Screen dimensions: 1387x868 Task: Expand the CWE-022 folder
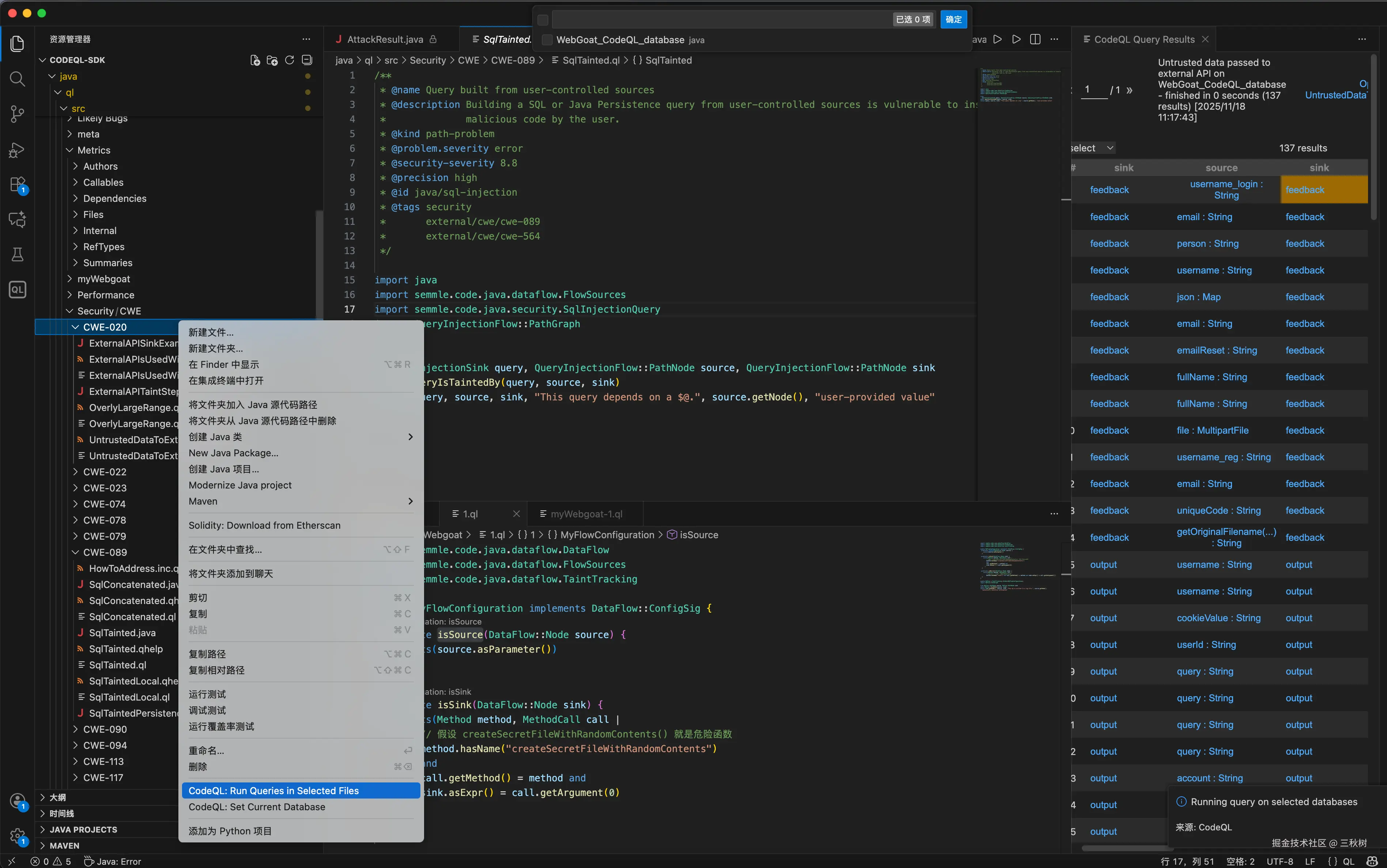pos(105,472)
